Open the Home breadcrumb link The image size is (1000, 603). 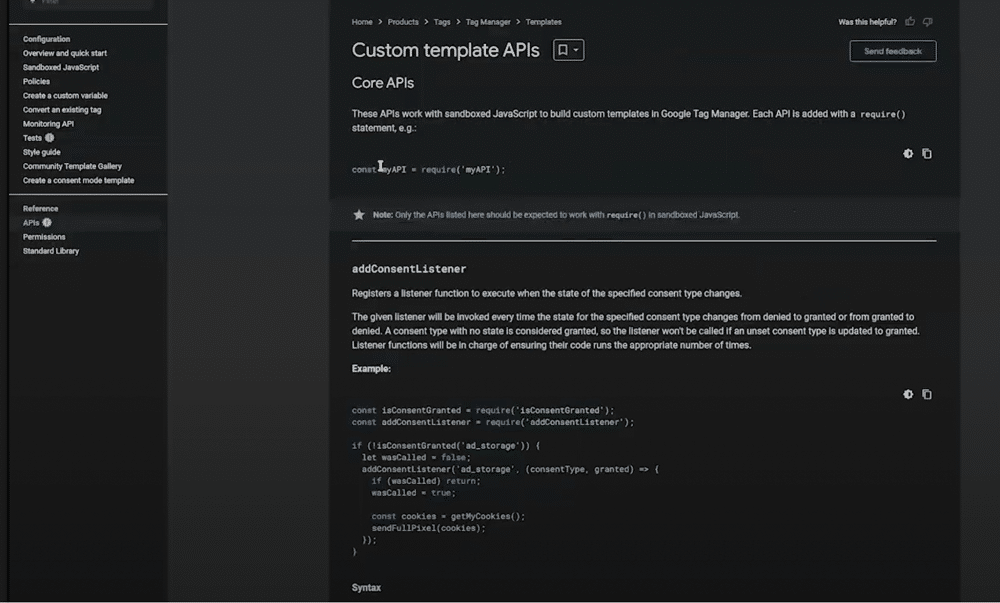click(362, 22)
